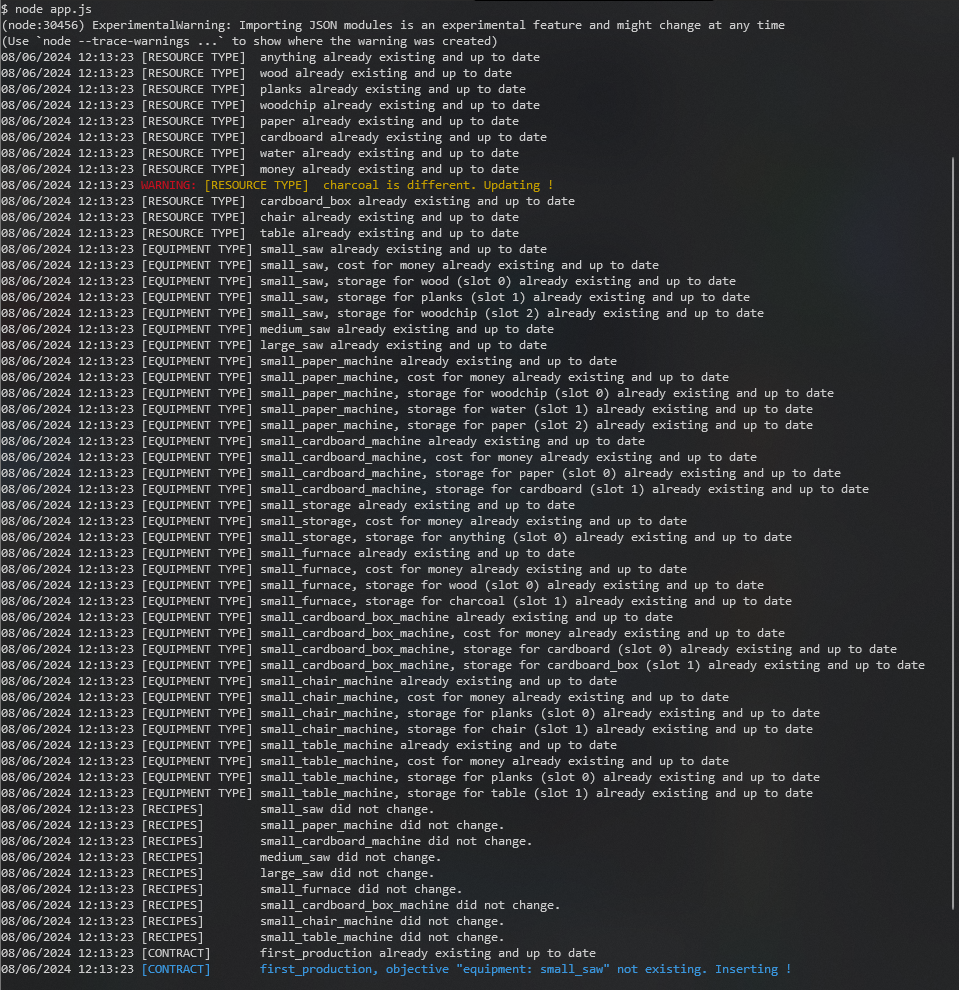Click 'small_saw already existing' equipment line
This screenshot has height=990, width=959.
point(274,249)
